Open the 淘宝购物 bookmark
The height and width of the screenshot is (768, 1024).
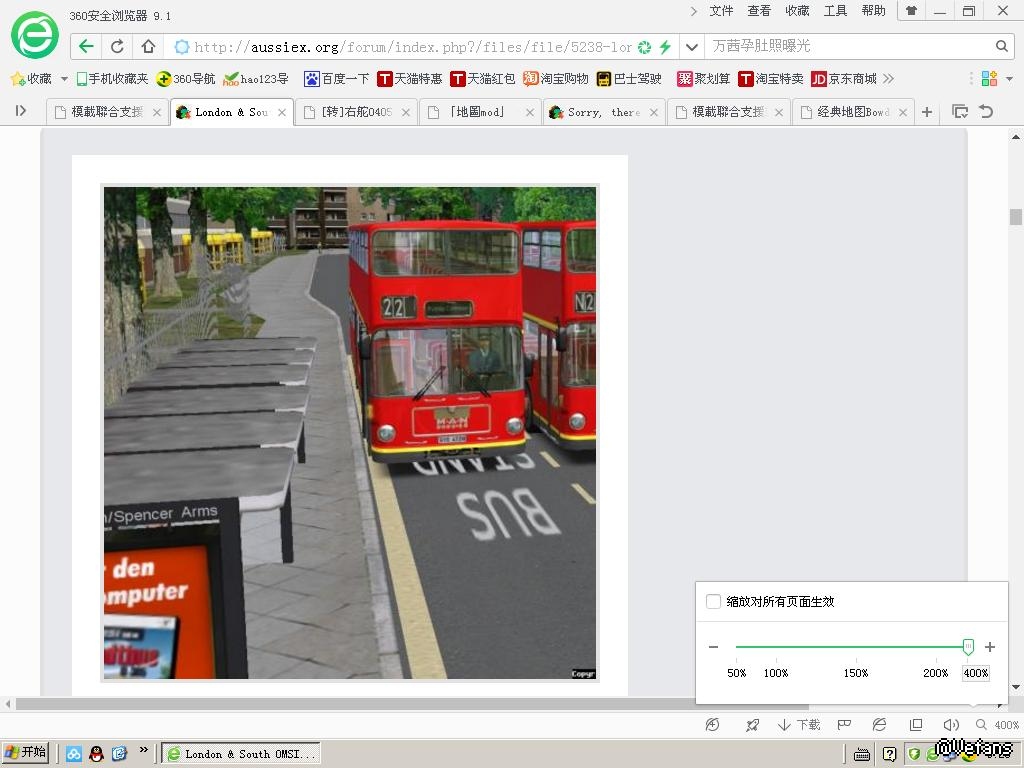pos(556,79)
